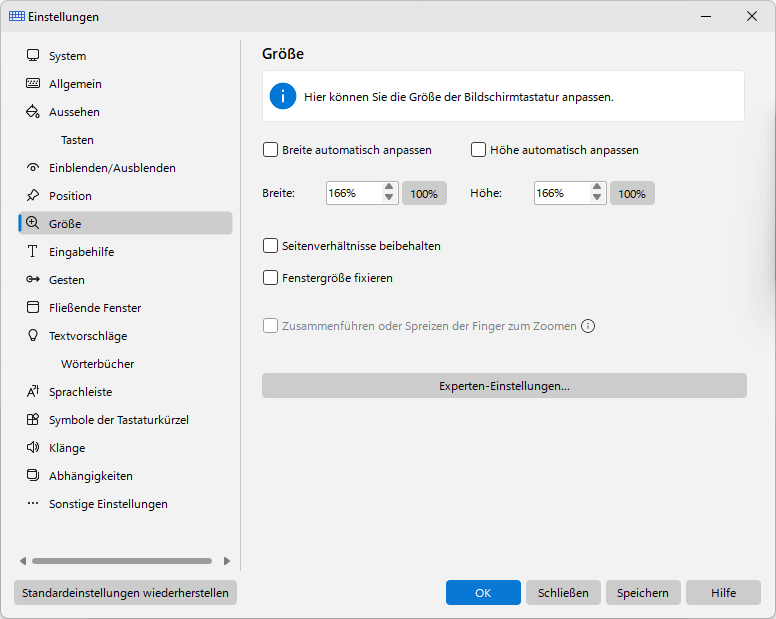Enable Höhe automatisch anpassen
The width and height of the screenshot is (776, 619).
[478, 149]
